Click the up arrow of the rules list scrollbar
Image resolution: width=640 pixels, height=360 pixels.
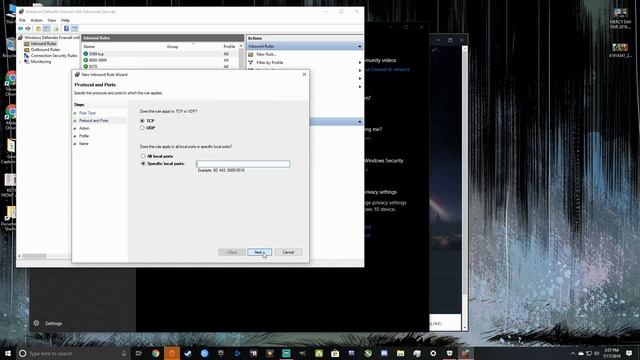[x=241, y=46]
